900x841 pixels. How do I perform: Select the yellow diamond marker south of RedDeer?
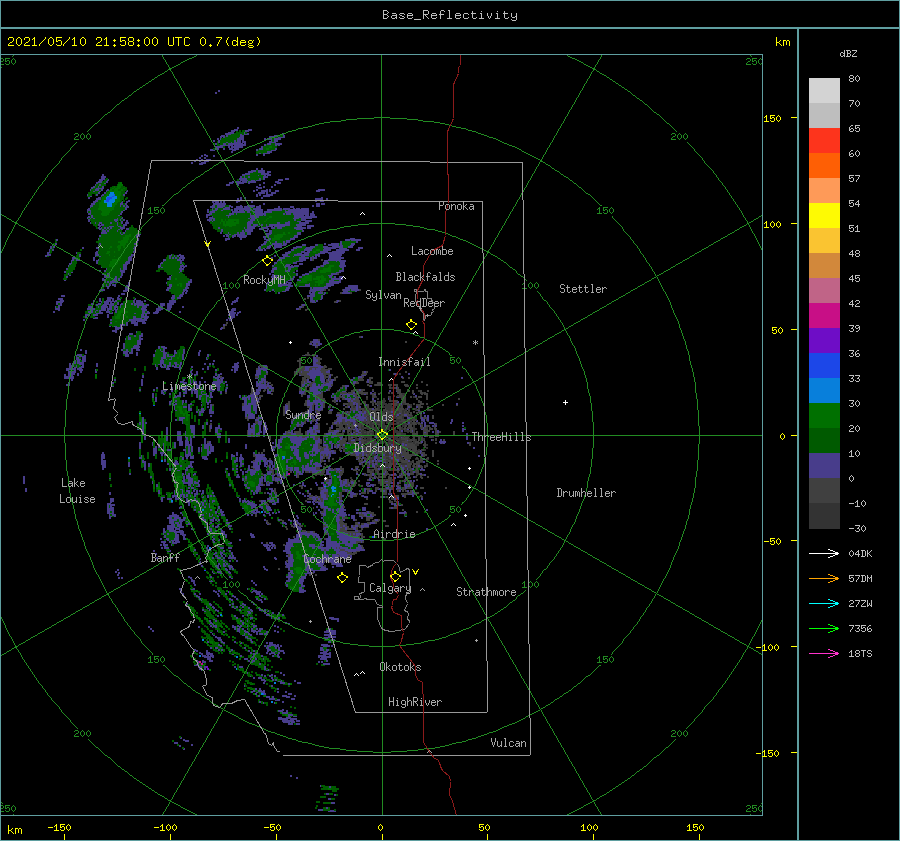(411, 325)
